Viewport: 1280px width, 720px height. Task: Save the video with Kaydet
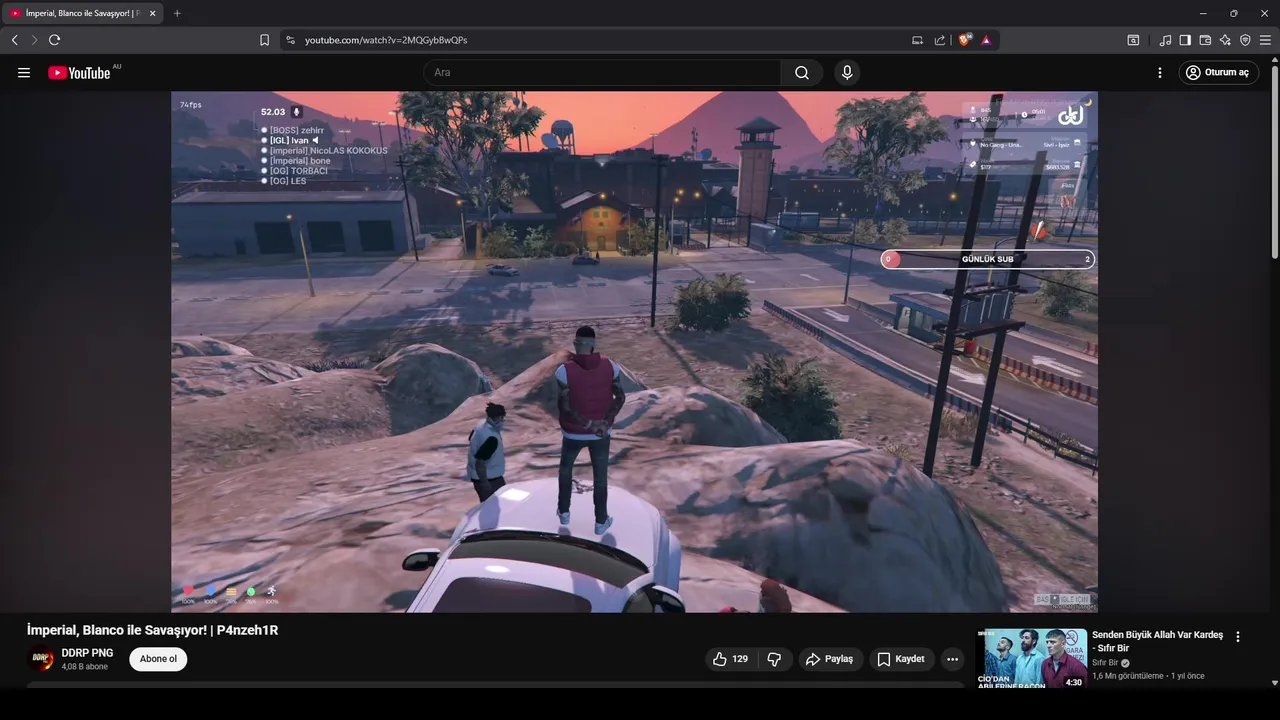point(901,659)
